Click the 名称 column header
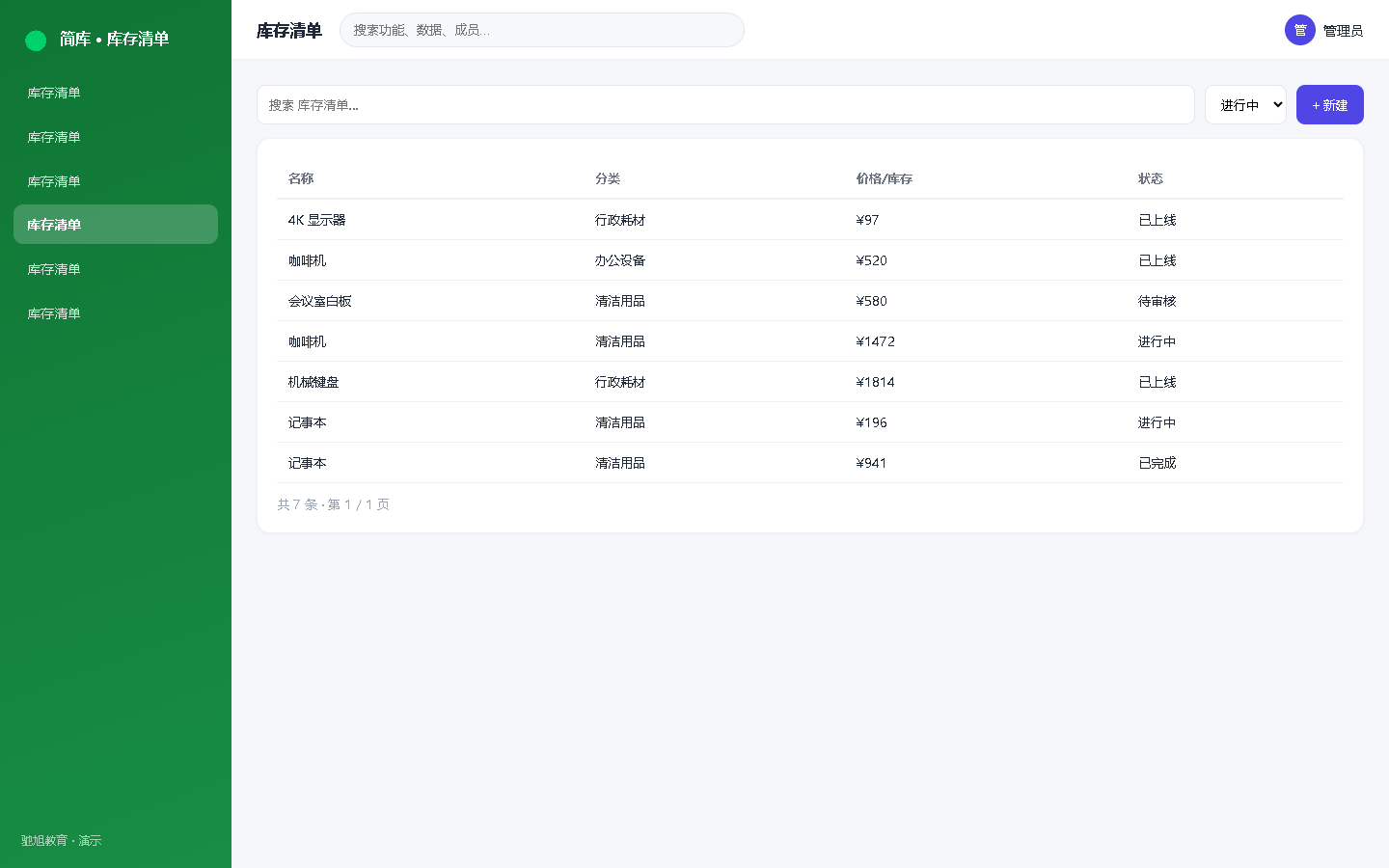 (x=301, y=178)
